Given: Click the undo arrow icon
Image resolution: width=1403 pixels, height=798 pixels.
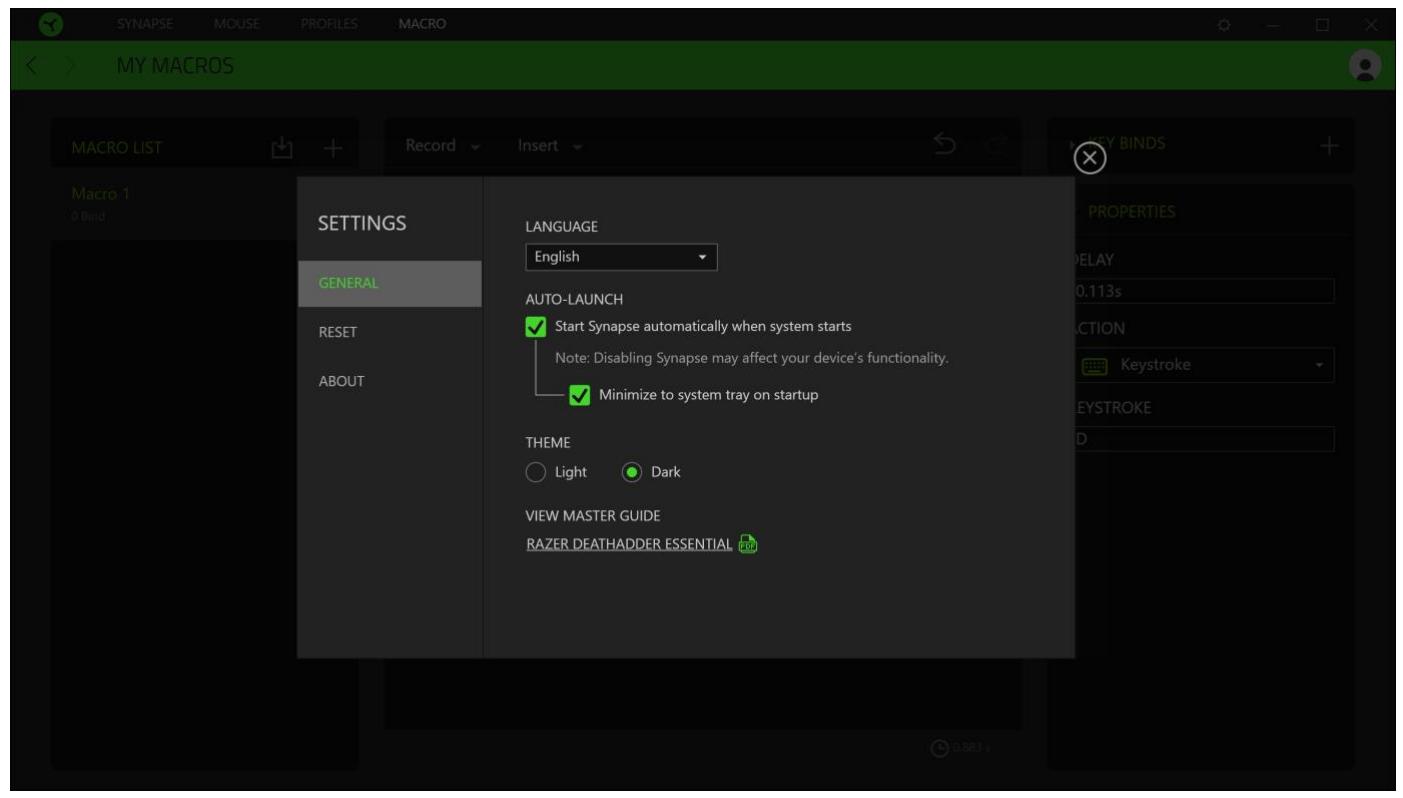Looking at the screenshot, I should pos(945,146).
